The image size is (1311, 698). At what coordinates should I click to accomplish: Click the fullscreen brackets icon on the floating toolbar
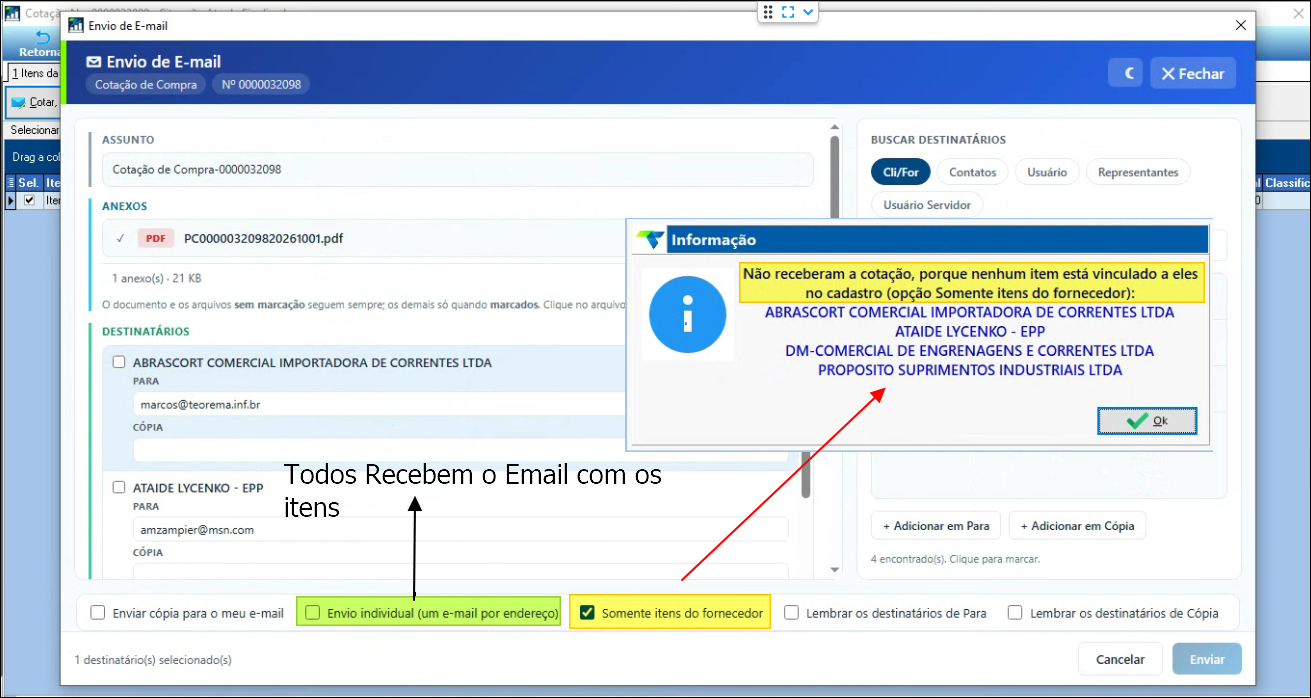[788, 12]
